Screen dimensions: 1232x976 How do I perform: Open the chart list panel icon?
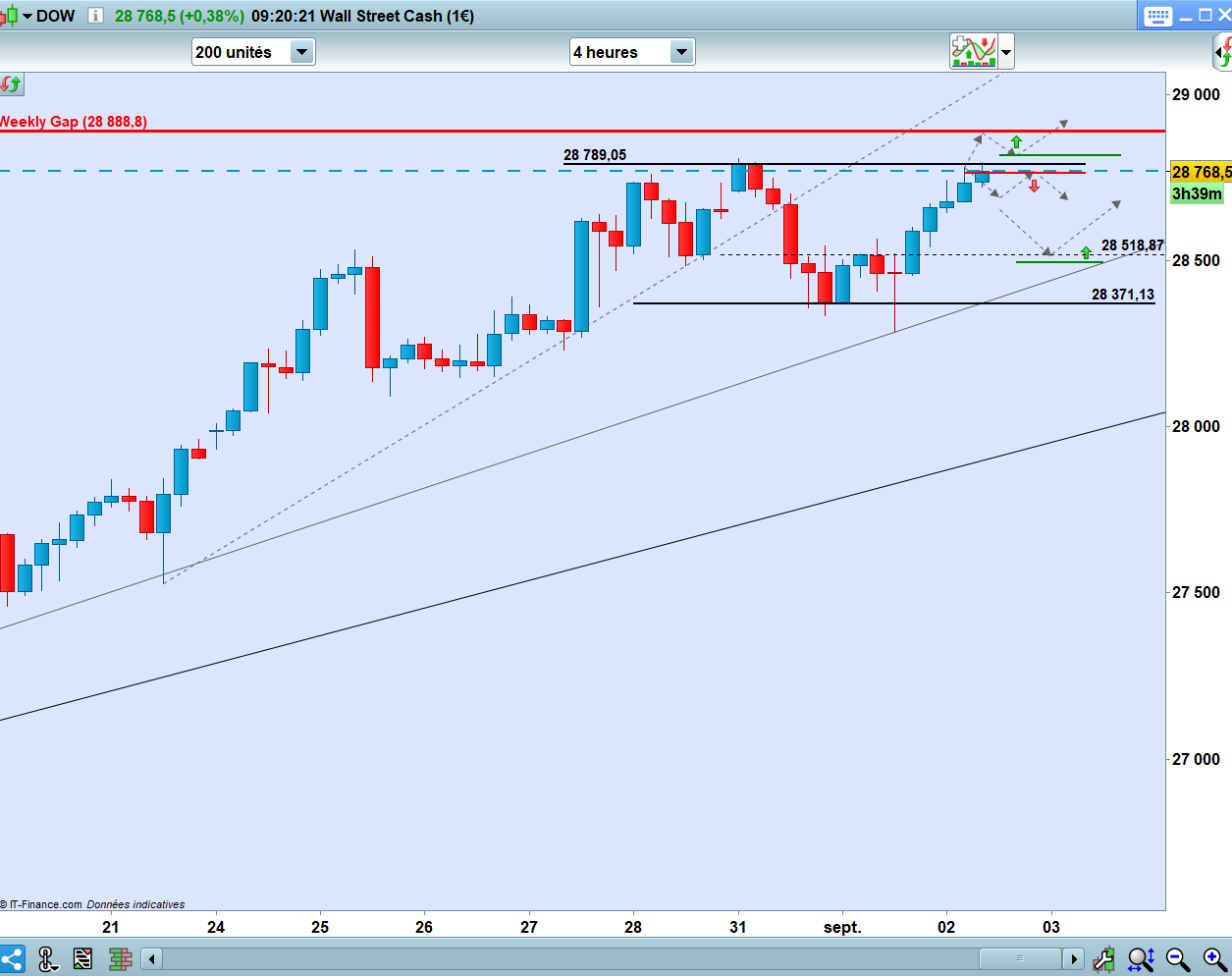pos(82,958)
